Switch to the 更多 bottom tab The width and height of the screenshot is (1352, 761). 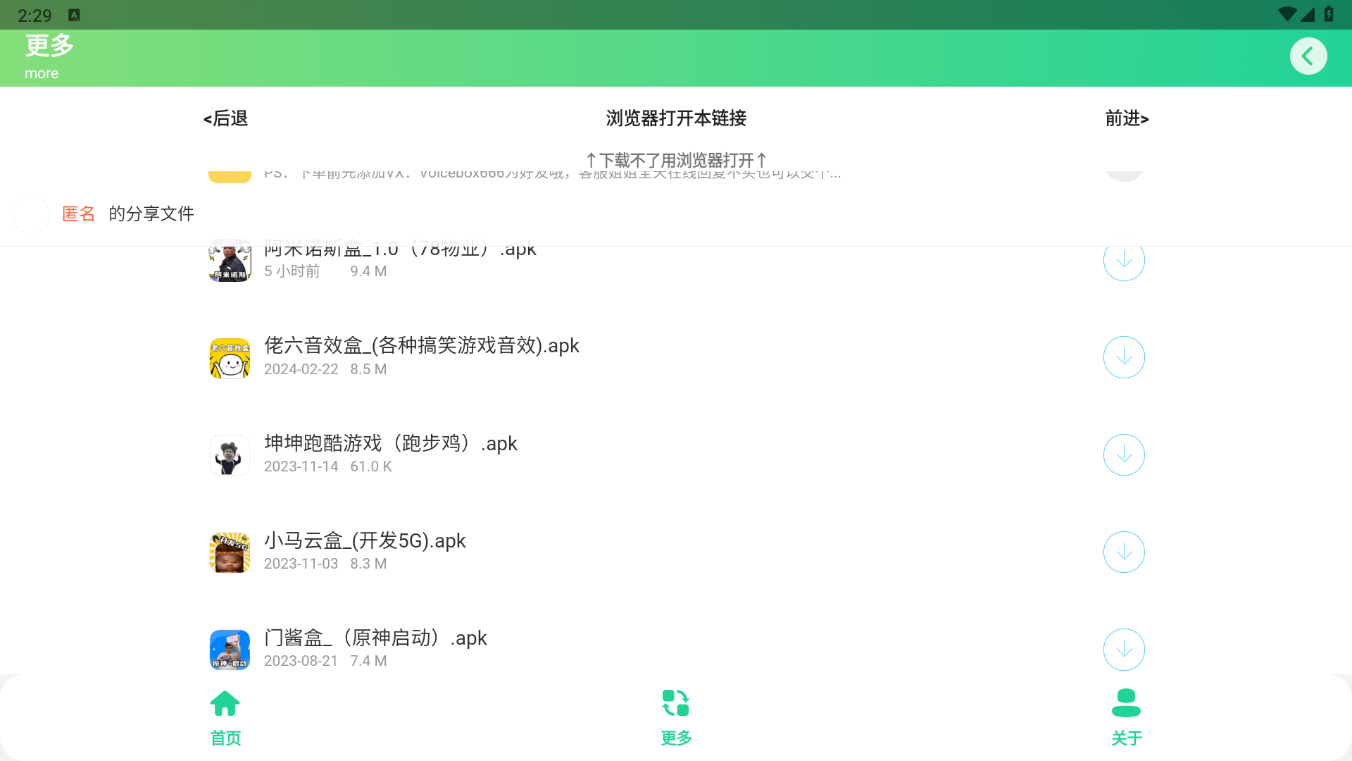click(676, 717)
